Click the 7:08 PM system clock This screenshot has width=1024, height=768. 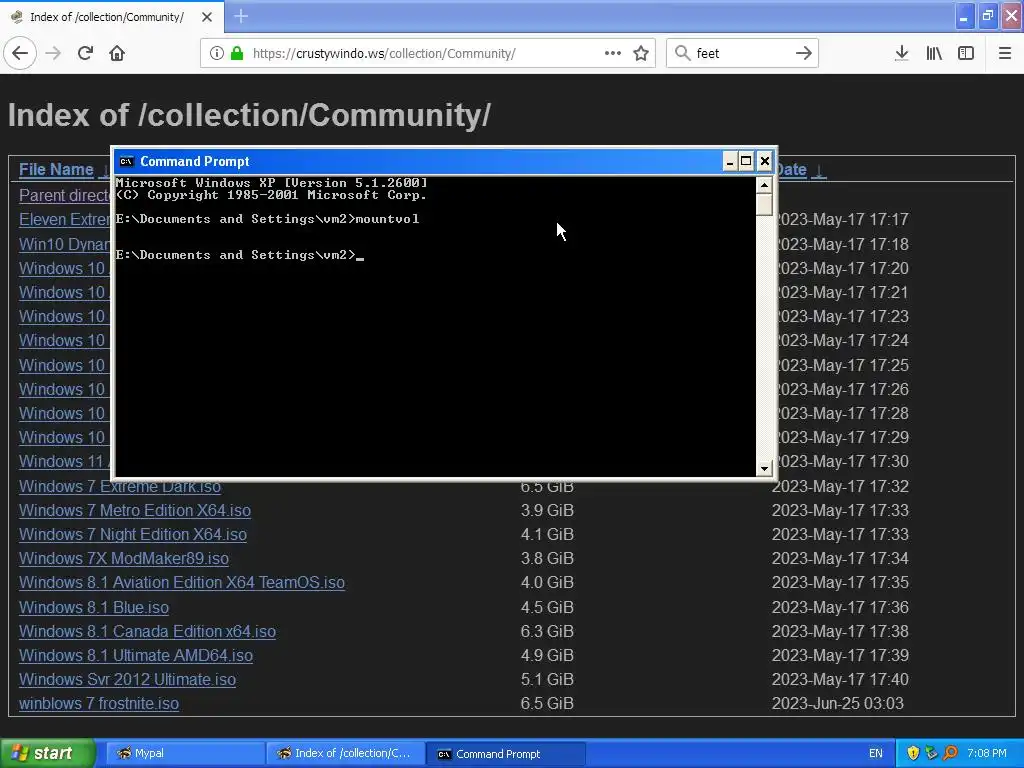coord(987,754)
